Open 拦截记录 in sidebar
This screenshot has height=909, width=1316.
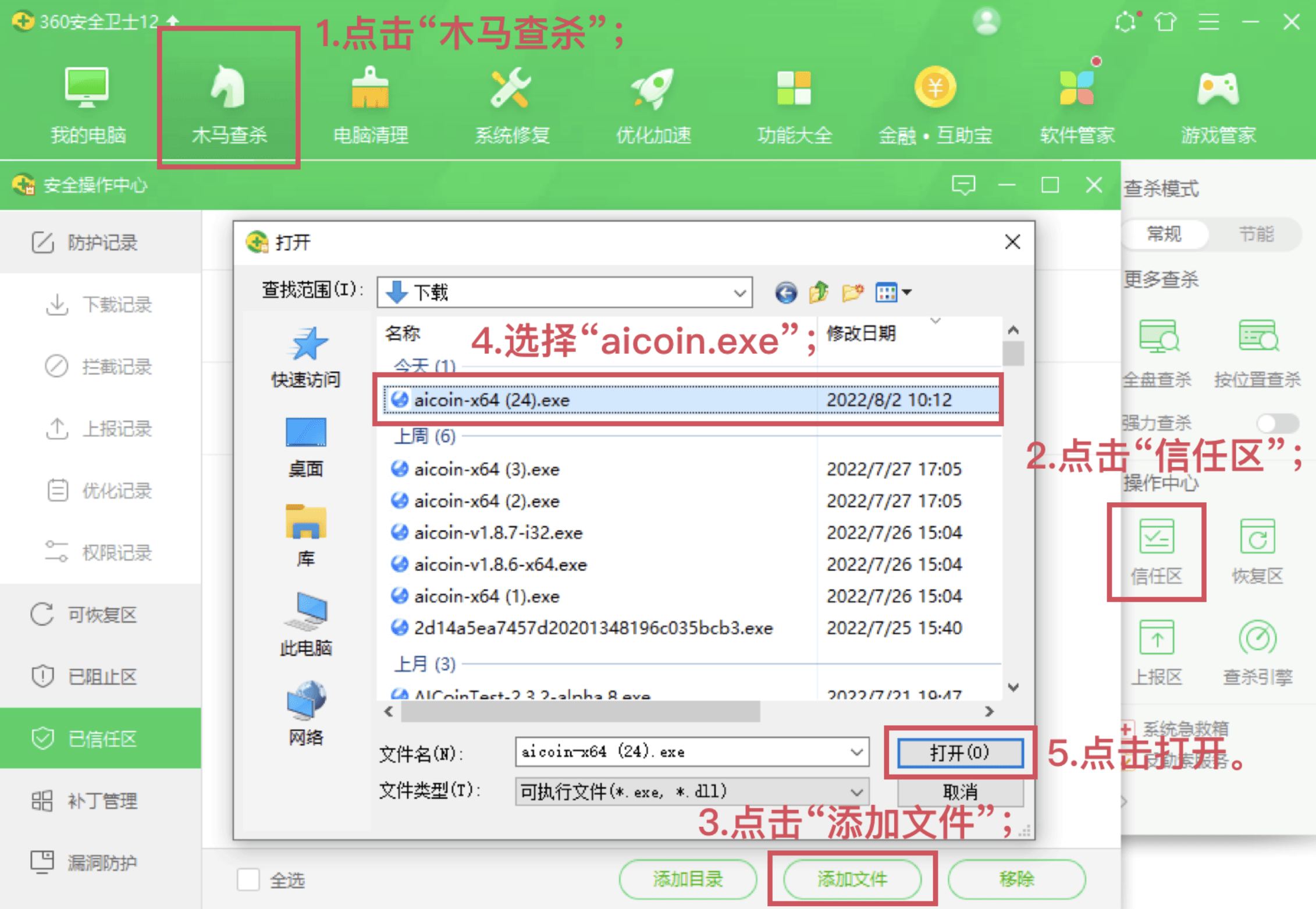101,366
